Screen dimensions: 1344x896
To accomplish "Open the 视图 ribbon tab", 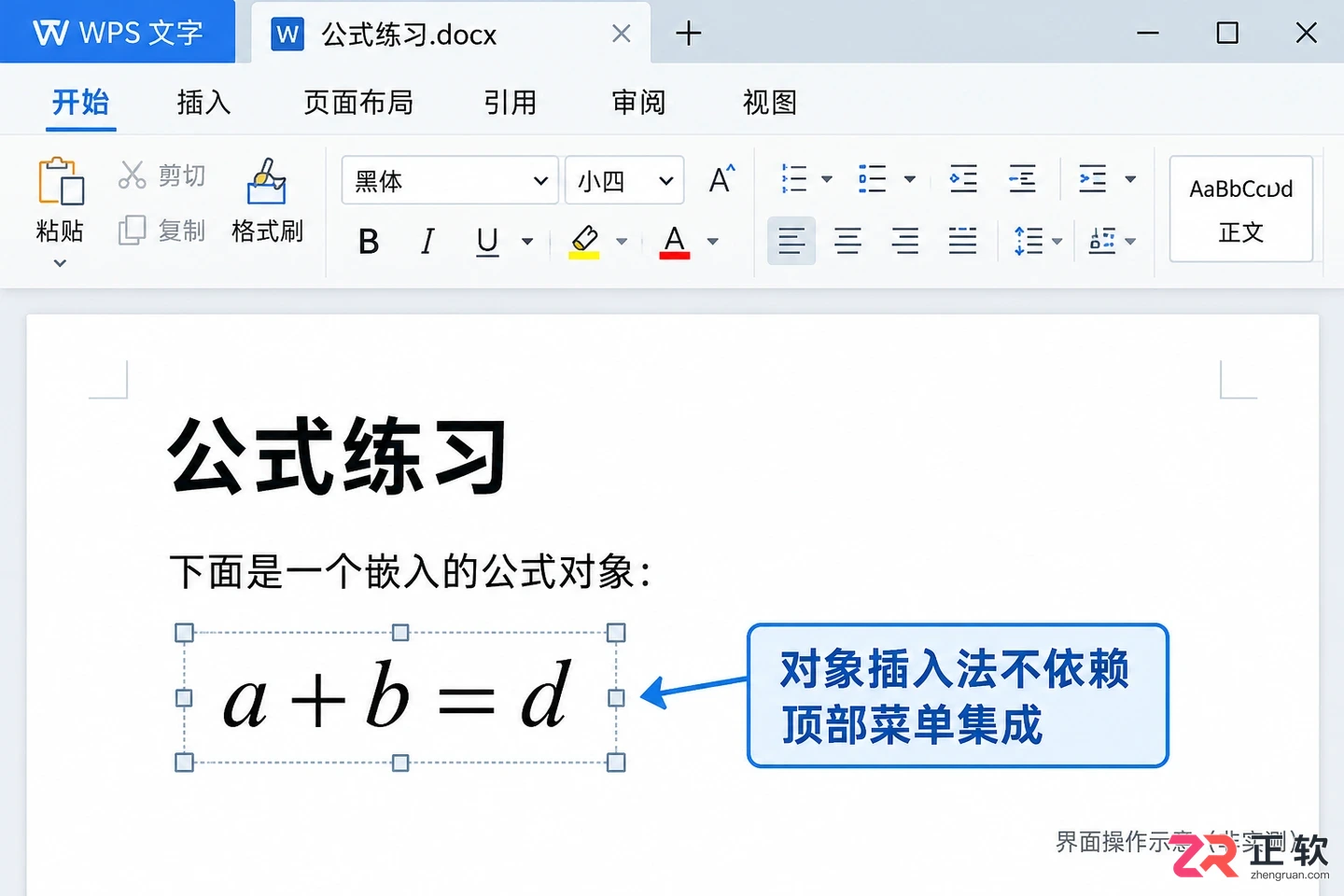I will pos(770,103).
